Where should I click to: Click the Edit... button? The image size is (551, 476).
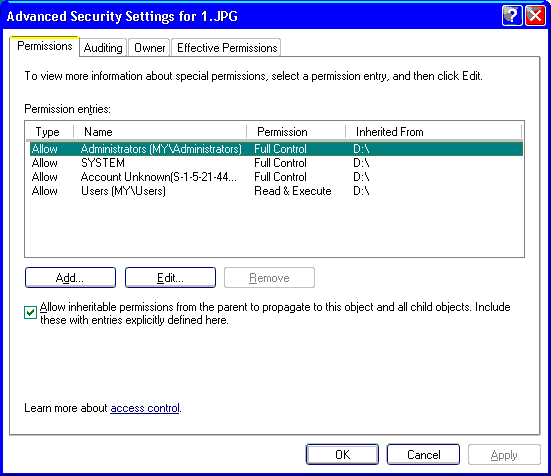pyautogui.click(x=170, y=278)
